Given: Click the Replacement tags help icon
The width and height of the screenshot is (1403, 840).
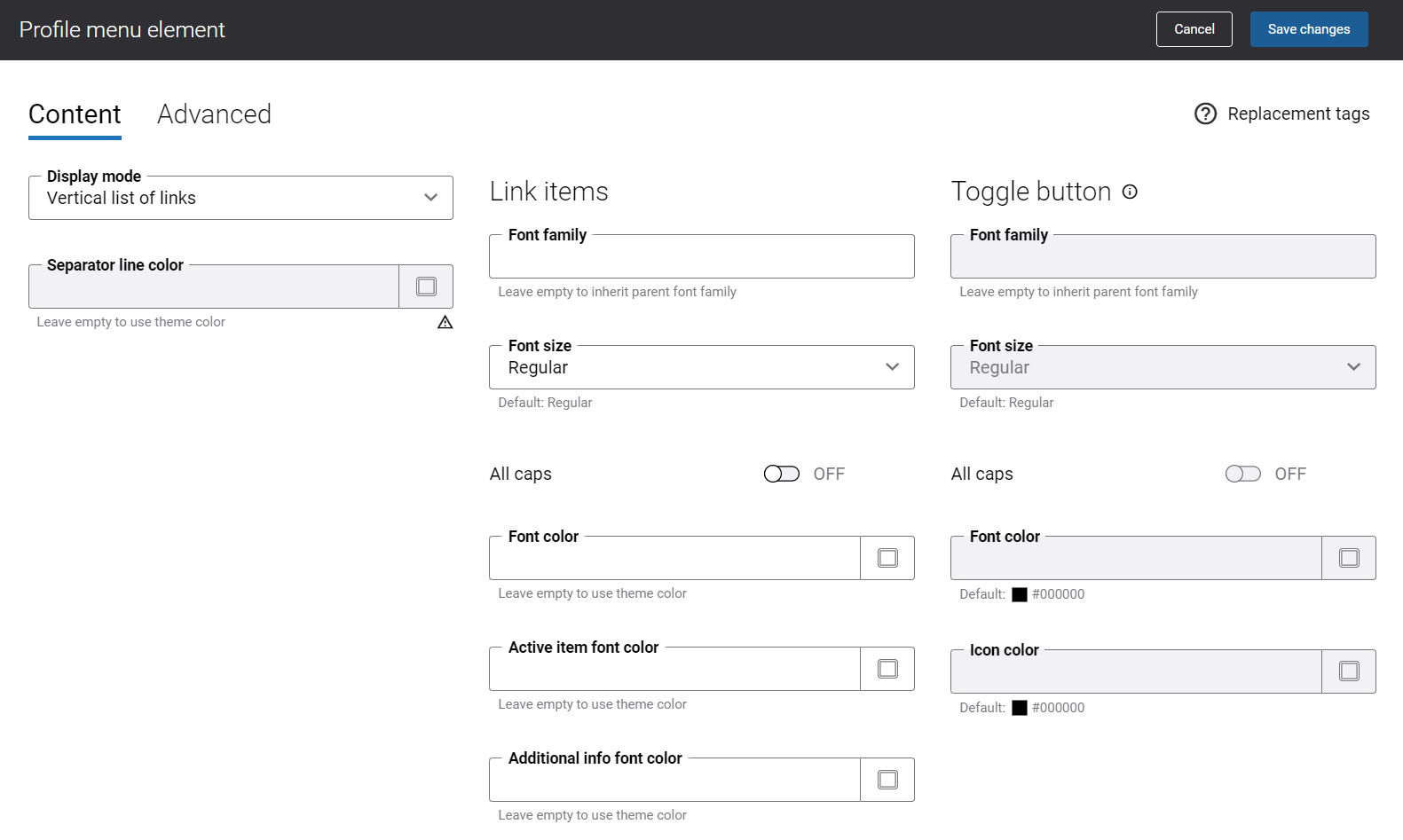Looking at the screenshot, I should click(x=1205, y=114).
